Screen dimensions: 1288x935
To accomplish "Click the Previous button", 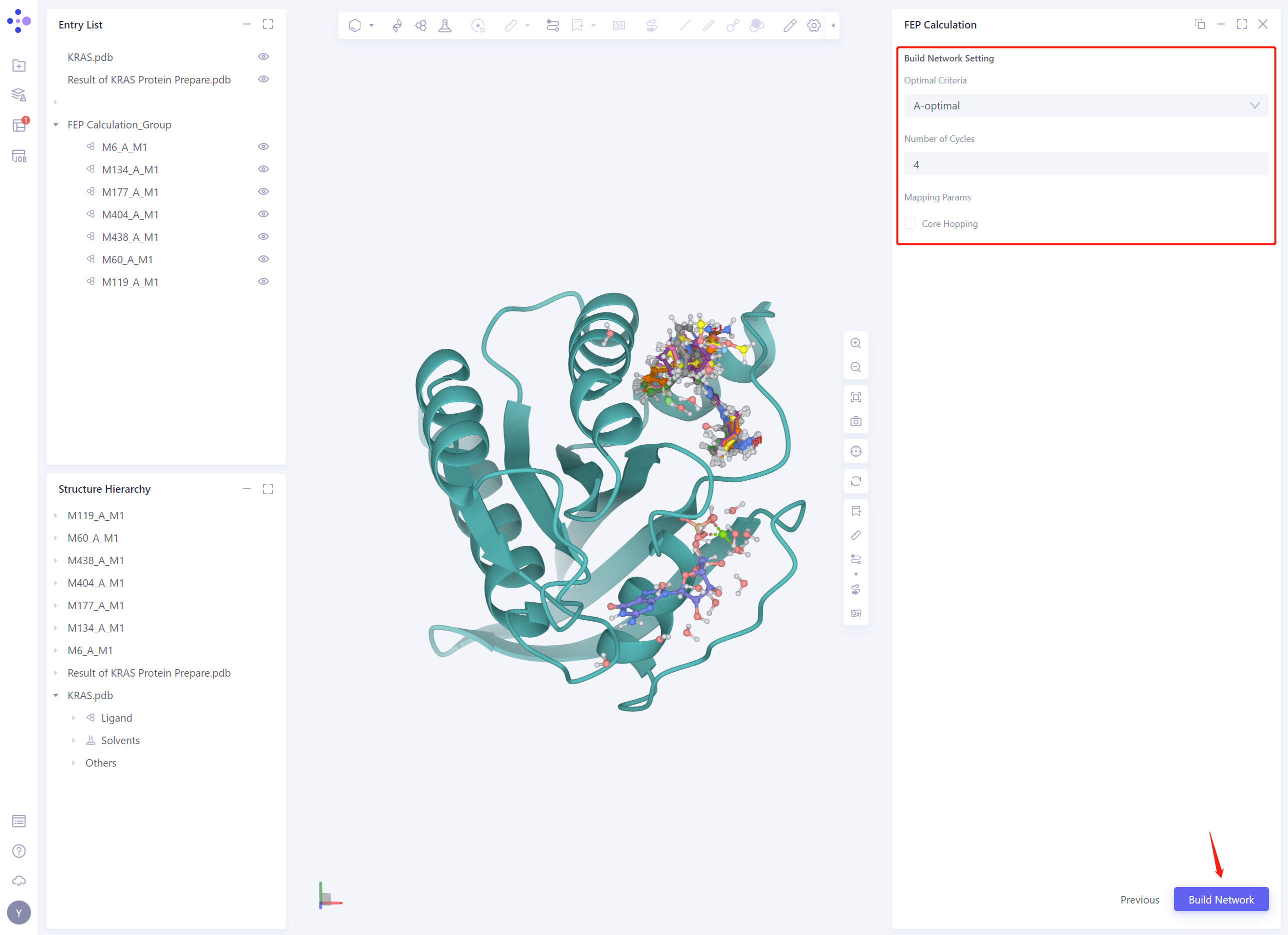I will pos(1139,899).
